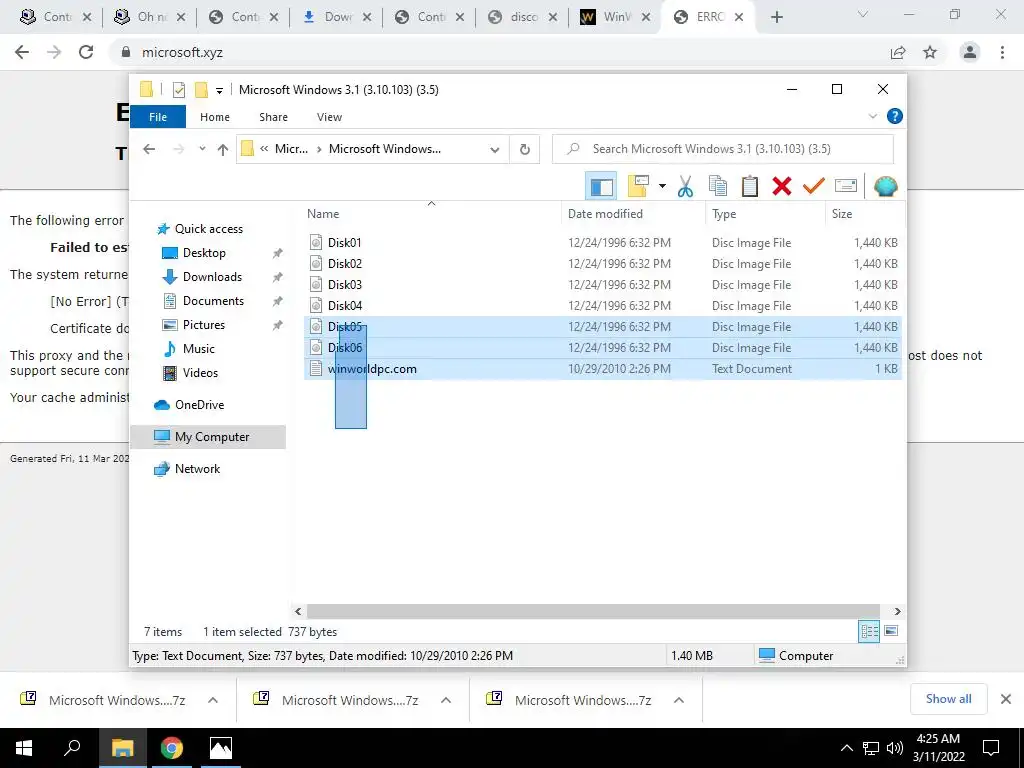Click the horizontal scrollbar in file list
Viewport: 1024px width, 768px height.
(593, 611)
